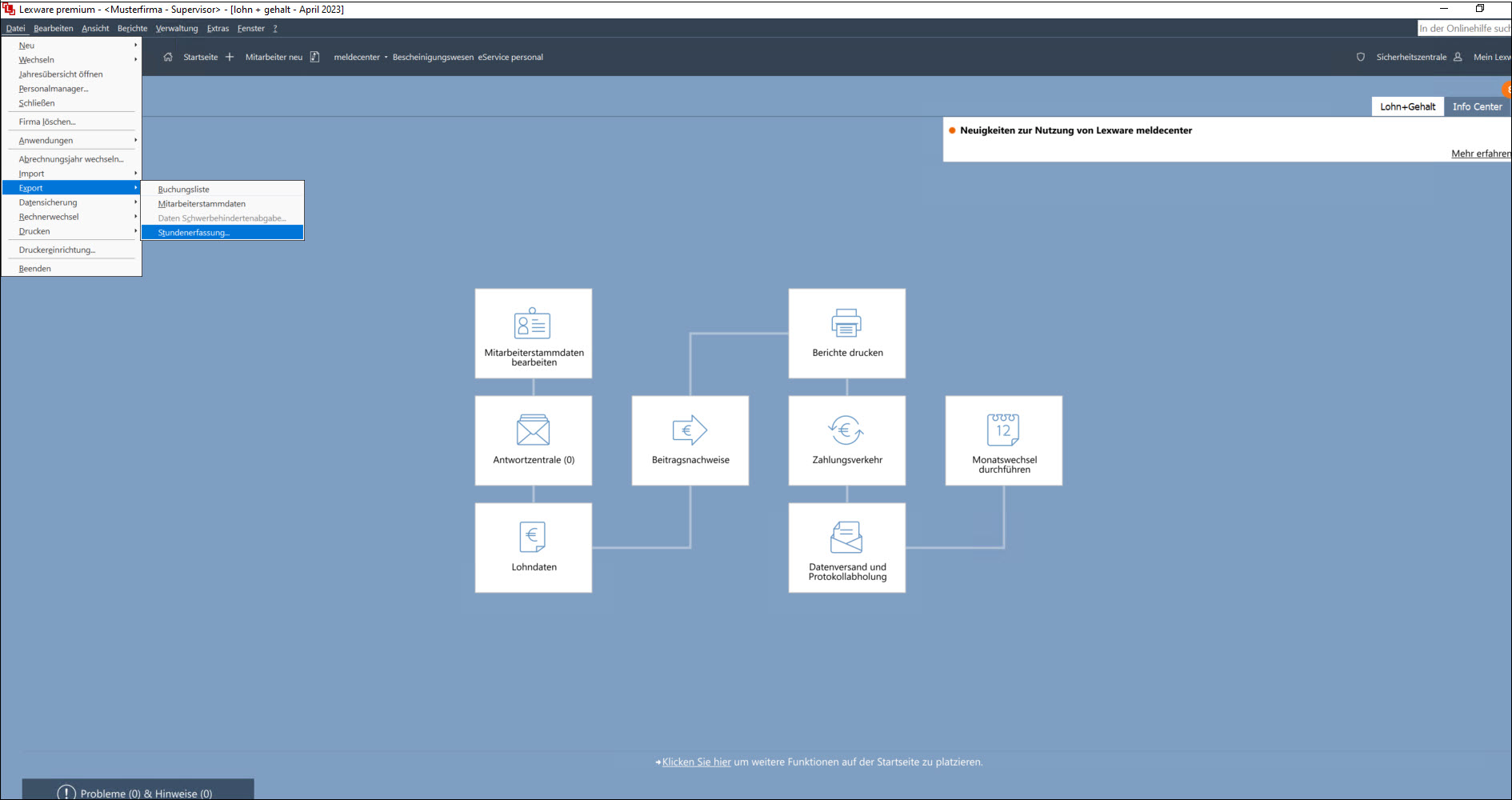1512x800 pixels.
Task: Expand the meldecenter dropdown arrow
Action: (x=386, y=57)
